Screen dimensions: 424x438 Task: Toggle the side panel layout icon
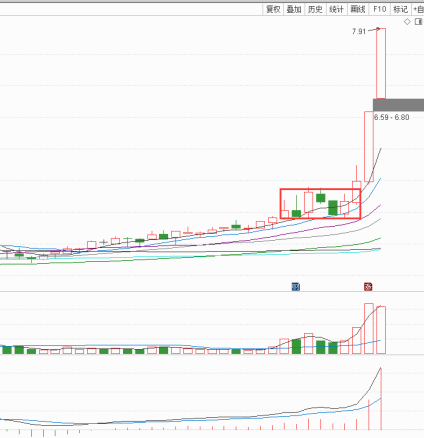tap(418, 22)
